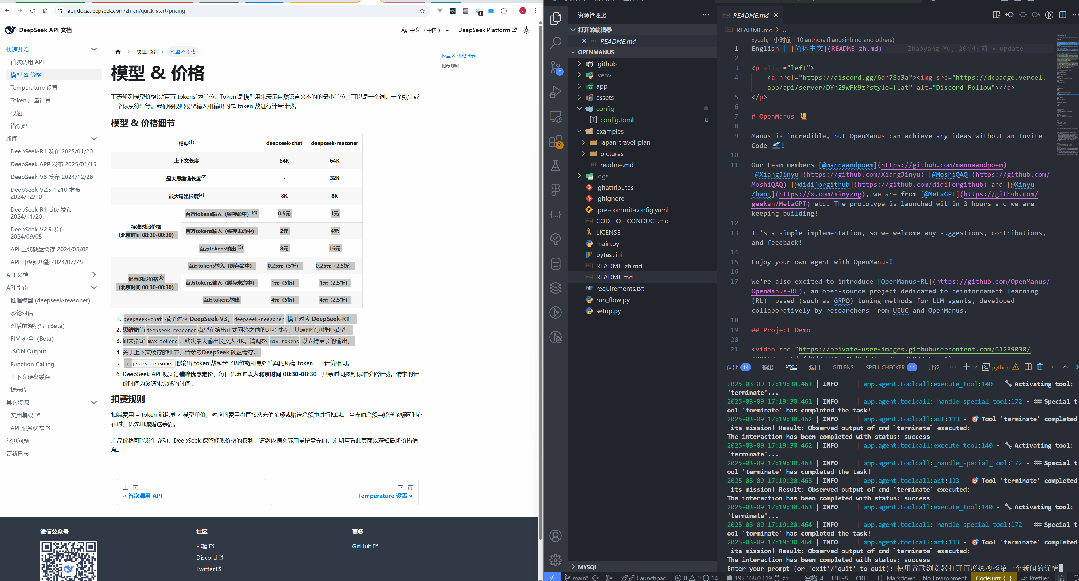Go back using the Chrome back arrow
Viewport: 1079px width, 581px height.
pyautogui.click(x=7, y=11)
